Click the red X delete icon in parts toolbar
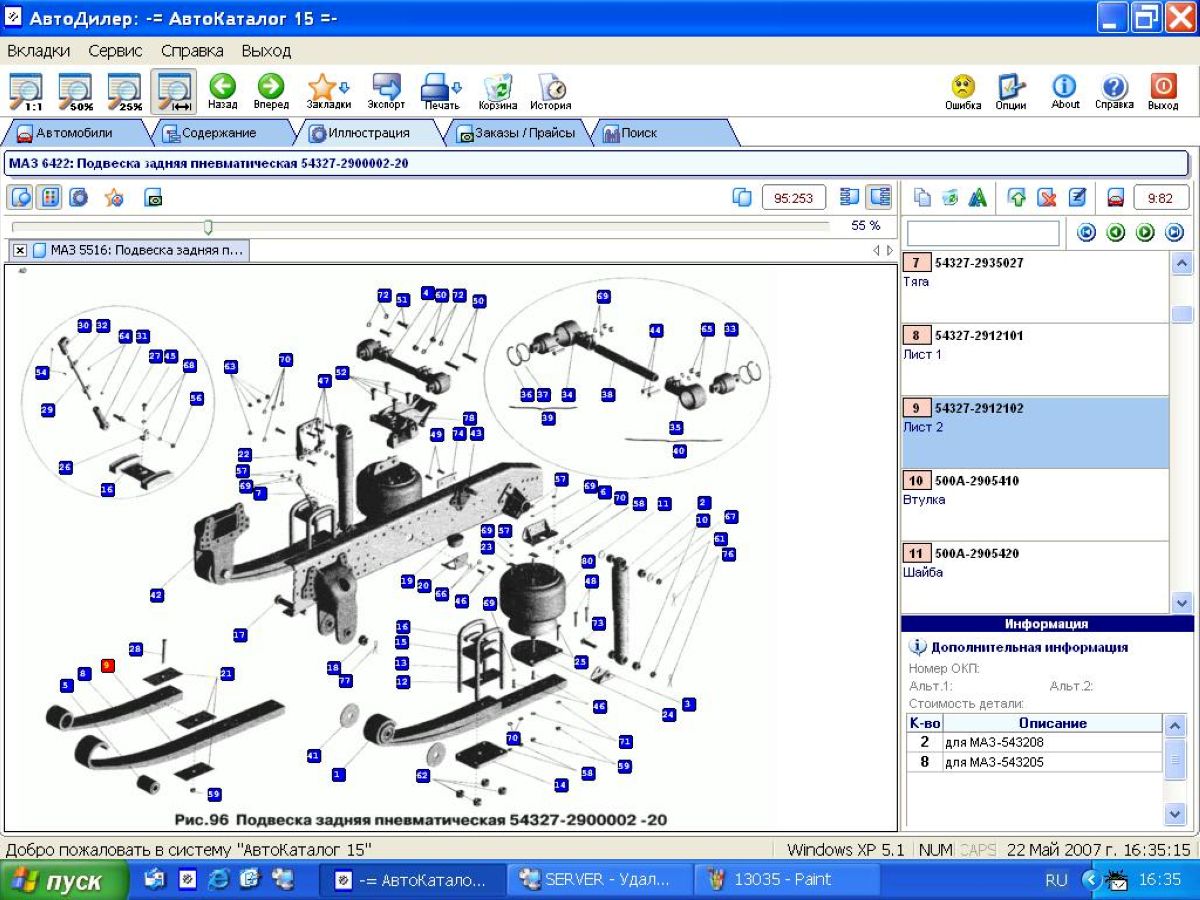Image resolution: width=1200 pixels, height=900 pixels. pyautogui.click(x=1047, y=197)
